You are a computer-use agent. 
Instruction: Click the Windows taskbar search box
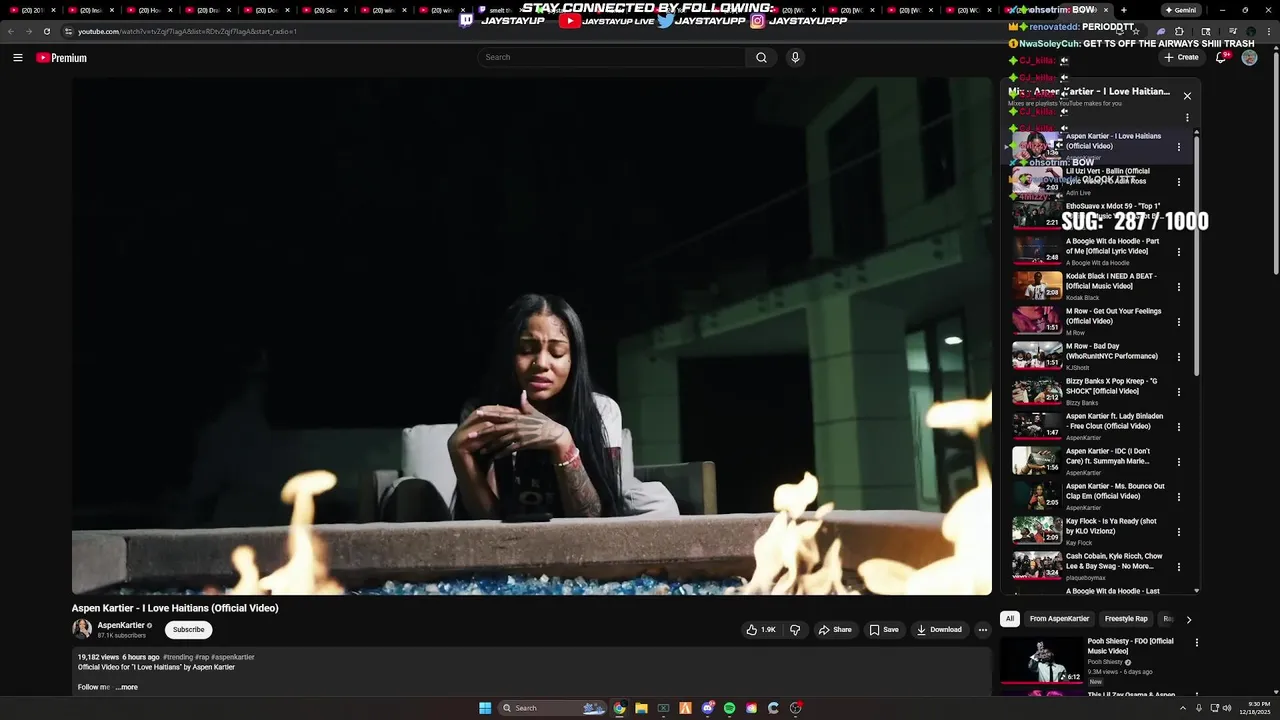click(x=552, y=708)
